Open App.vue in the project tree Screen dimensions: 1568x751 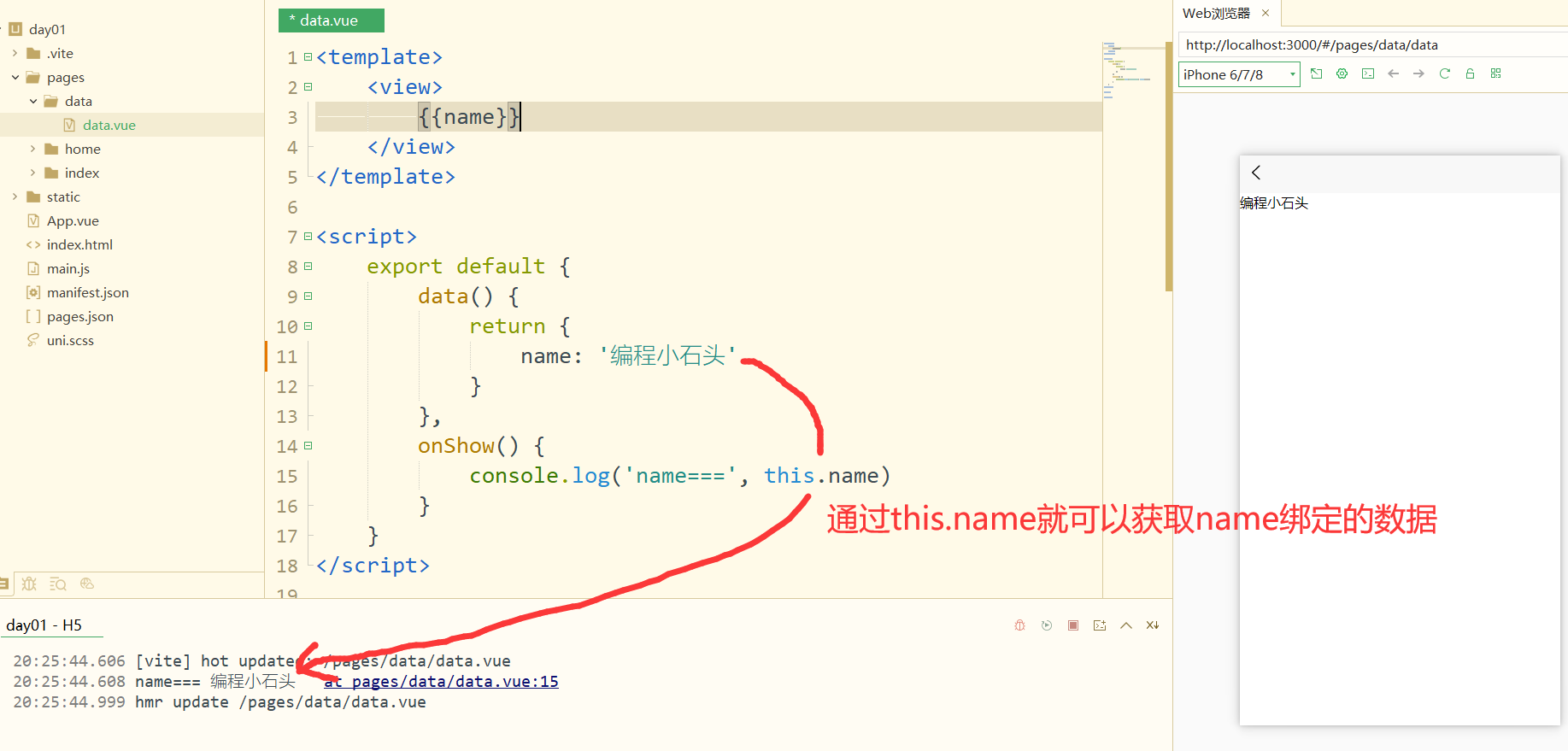pyautogui.click(x=73, y=220)
